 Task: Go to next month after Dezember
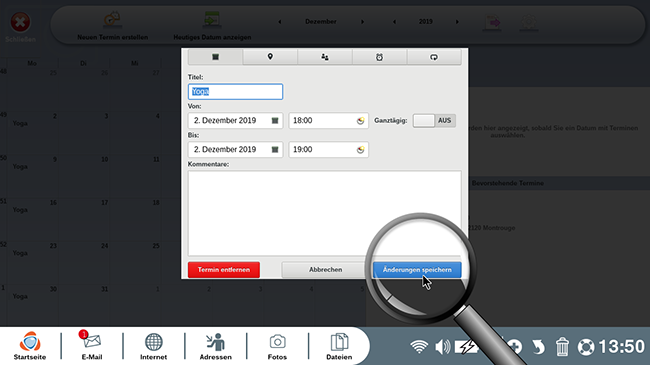362,22
